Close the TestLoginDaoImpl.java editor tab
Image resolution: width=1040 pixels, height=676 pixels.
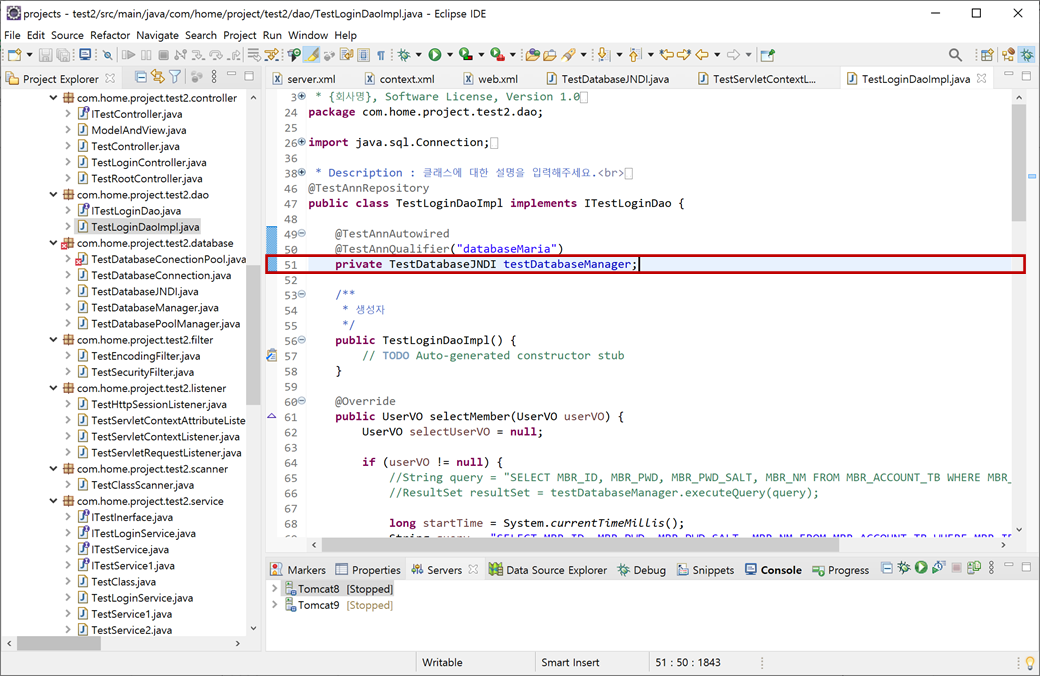982,78
